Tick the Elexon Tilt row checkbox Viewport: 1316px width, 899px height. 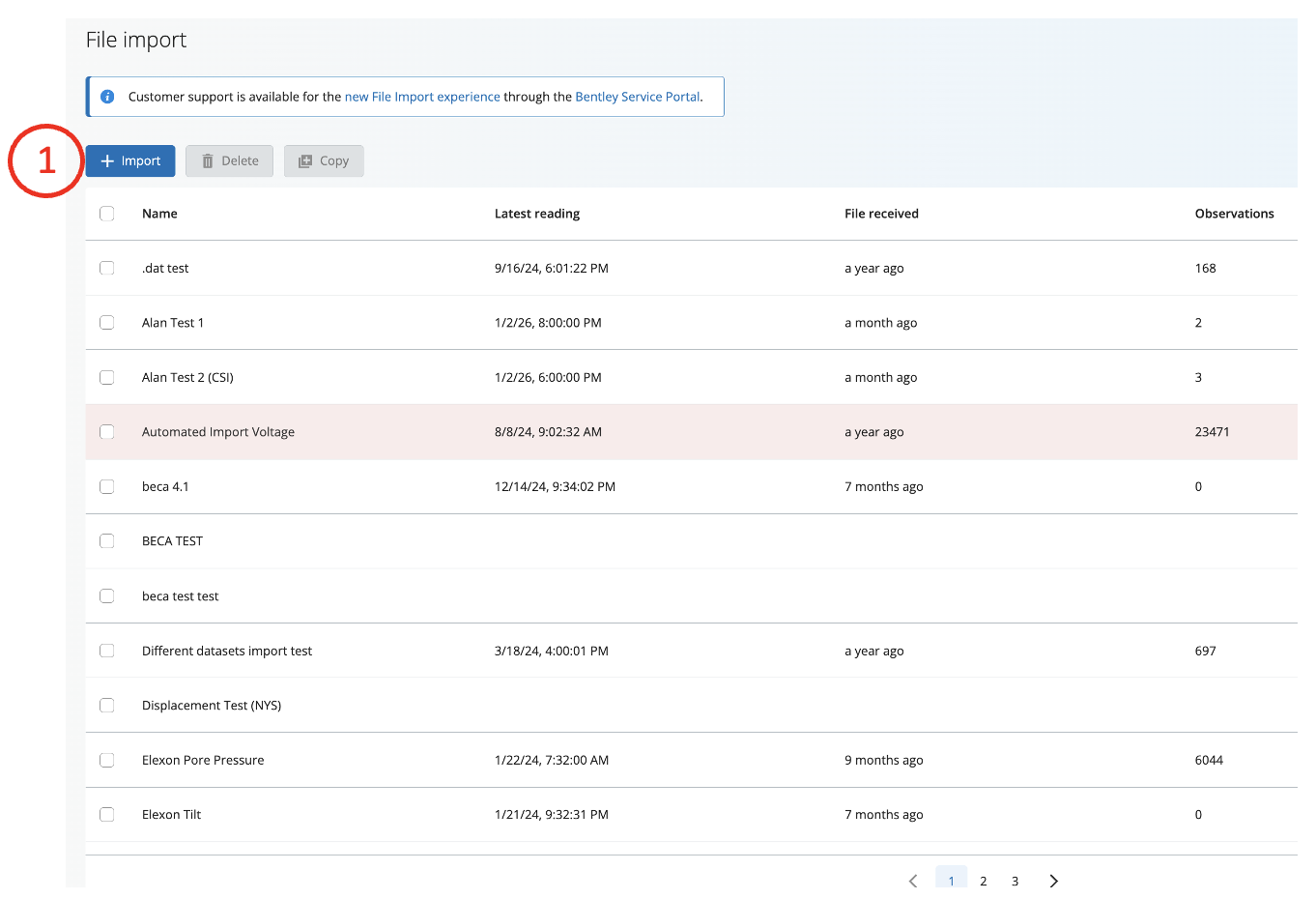pyautogui.click(x=107, y=815)
